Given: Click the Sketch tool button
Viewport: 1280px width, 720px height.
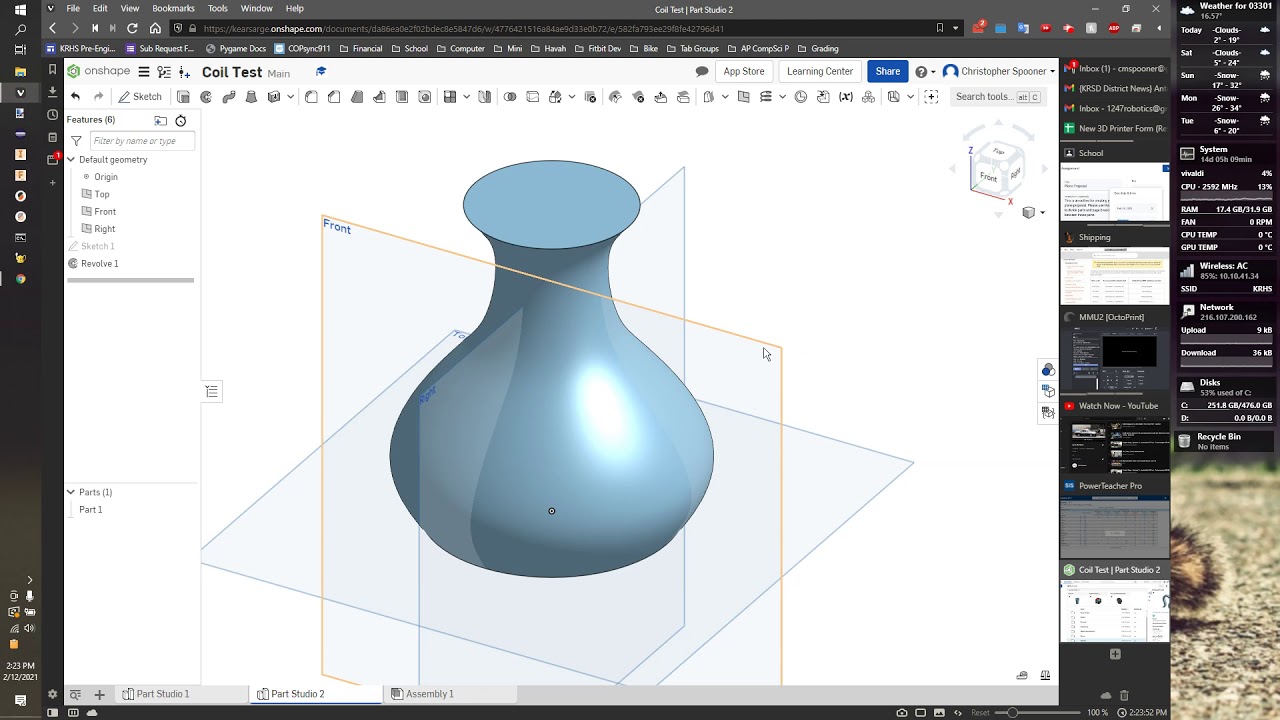Looking at the screenshot, I should click(x=140, y=97).
